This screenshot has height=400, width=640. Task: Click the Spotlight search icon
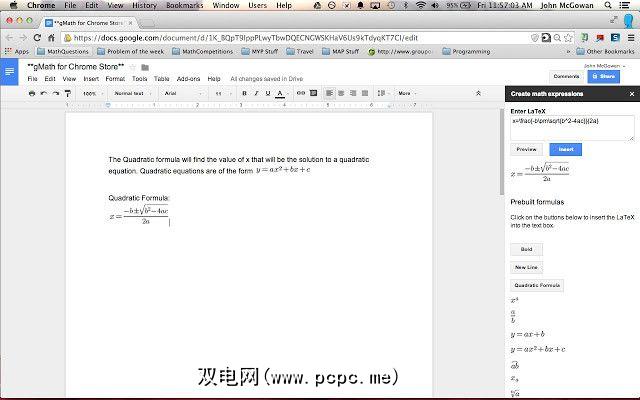608,5
